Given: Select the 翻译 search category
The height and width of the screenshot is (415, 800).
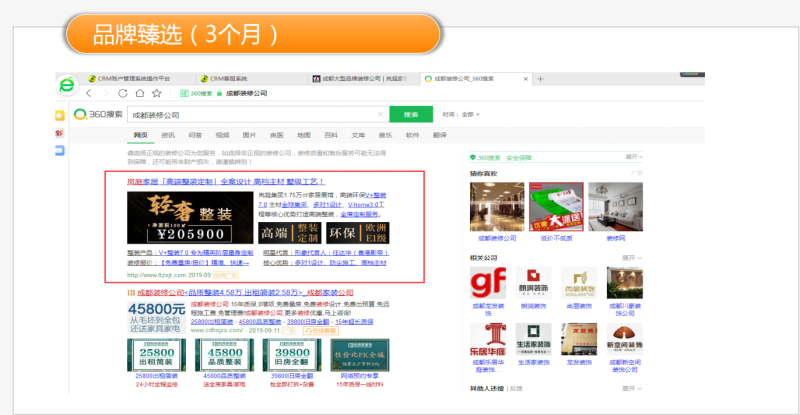Looking at the screenshot, I should click(440, 135).
